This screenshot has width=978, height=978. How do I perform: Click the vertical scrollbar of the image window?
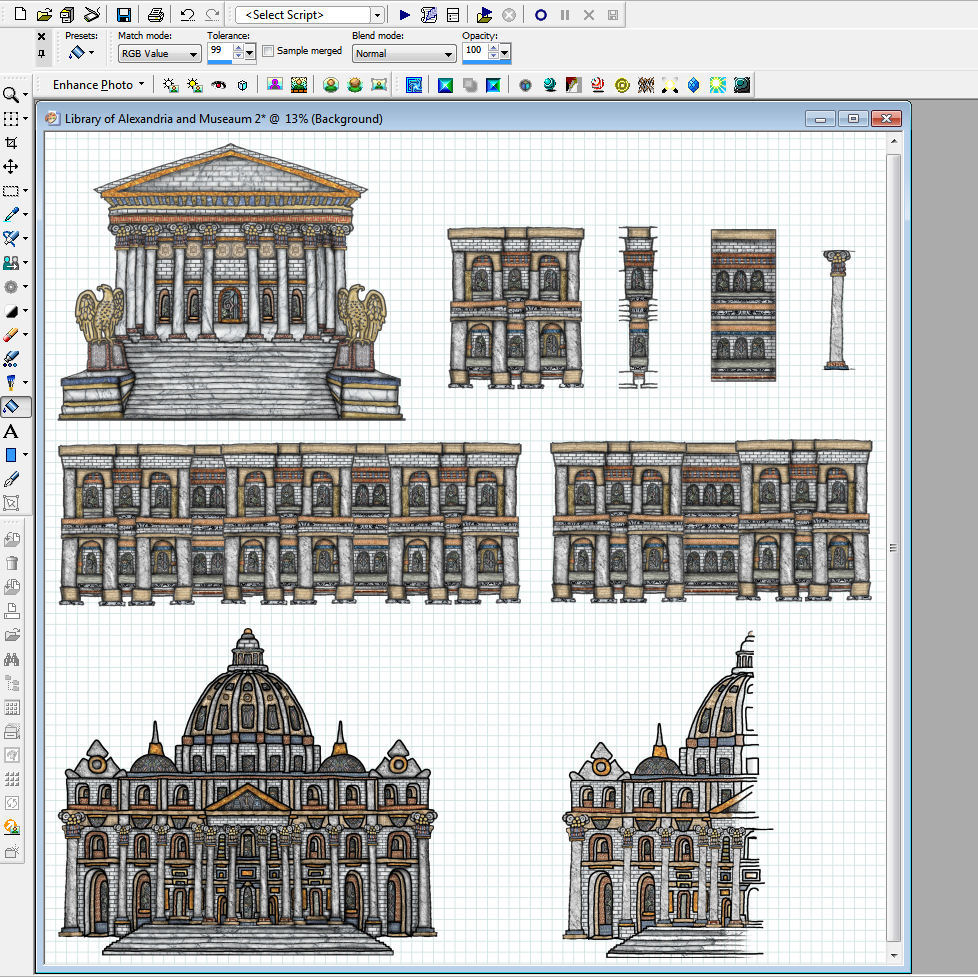(x=893, y=548)
